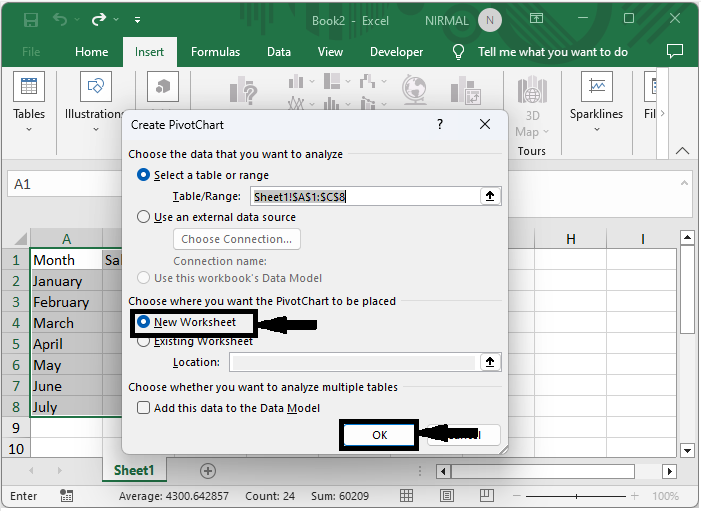The height and width of the screenshot is (511, 701).
Task: Expand the Tables dropdown arrow
Action: coord(29,130)
